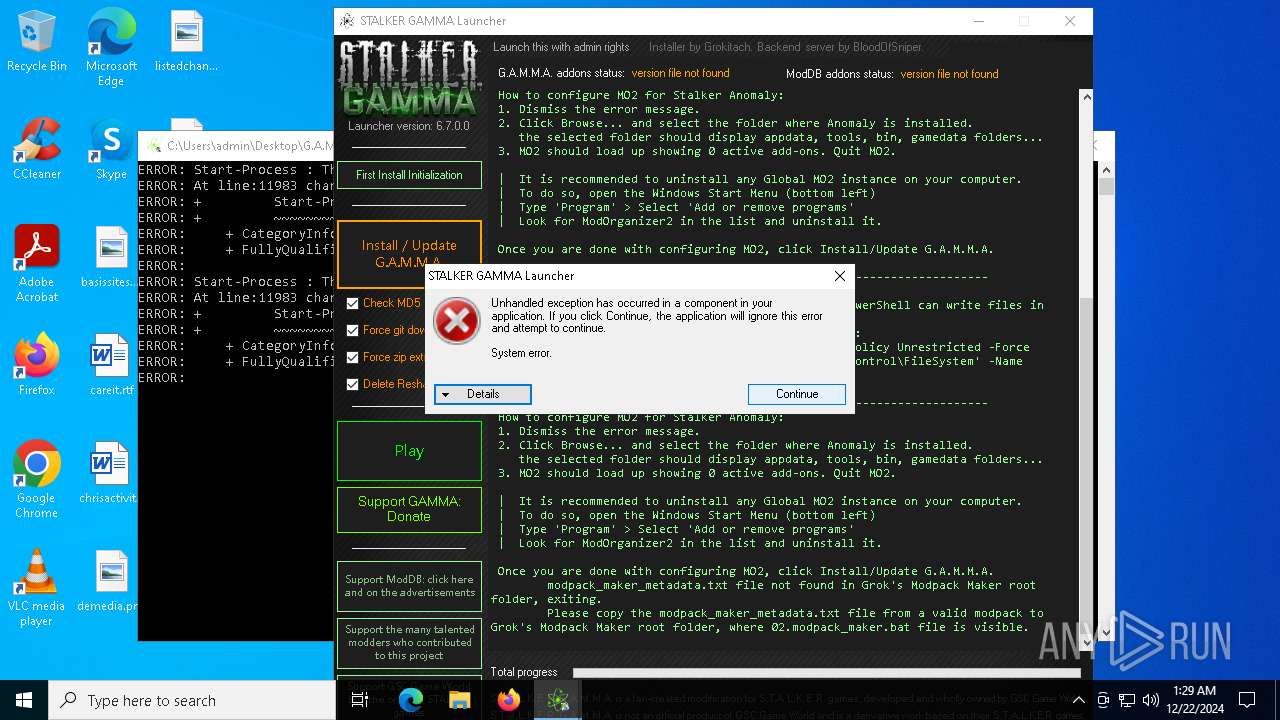Open network status tray icon

click(1127, 700)
